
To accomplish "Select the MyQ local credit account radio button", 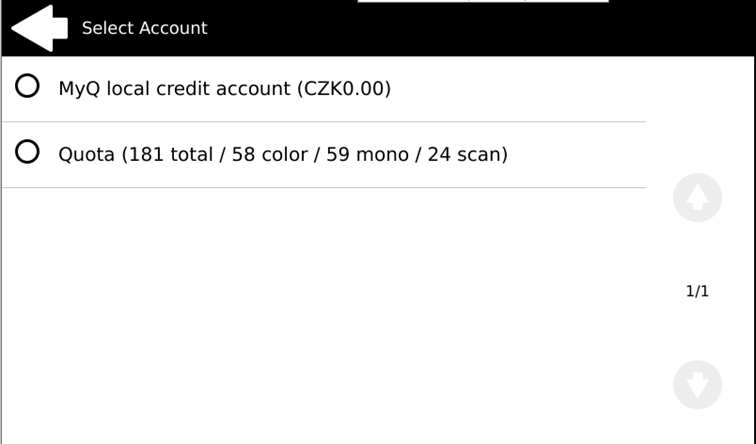I will [28, 87].
